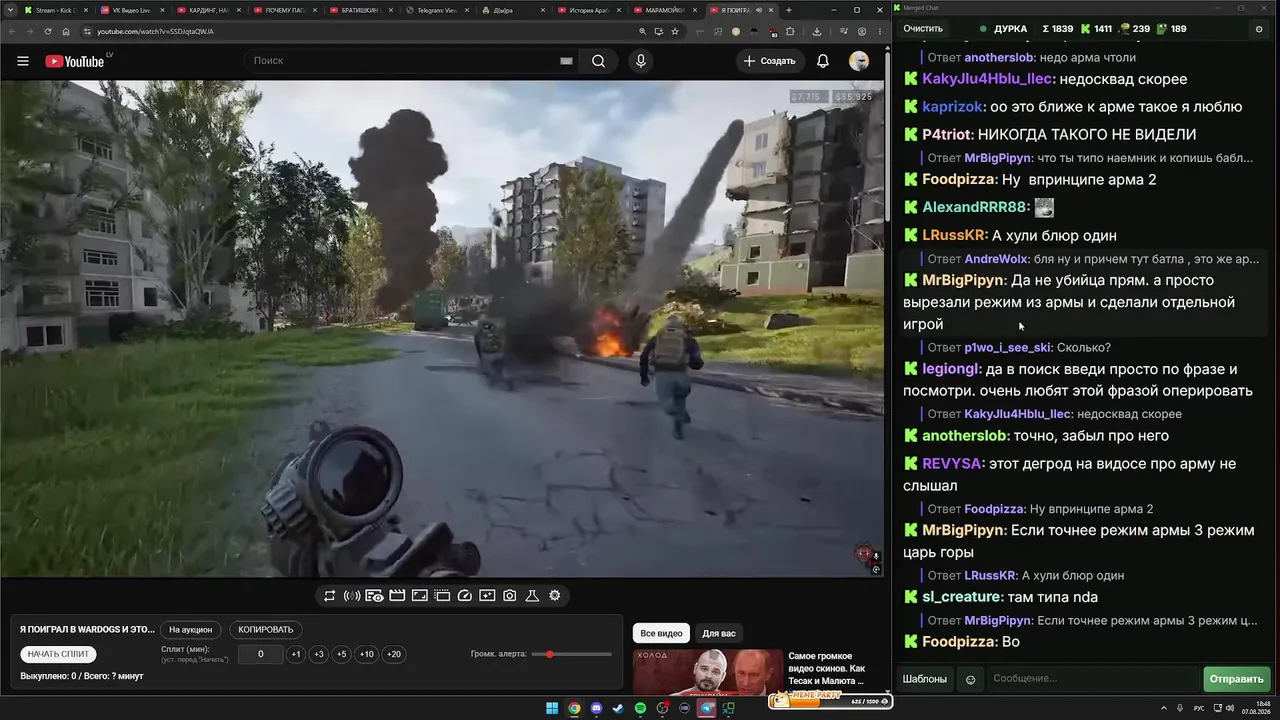The height and width of the screenshot is (720, 1280).
Task: Click the browser address bar URL
Action: (155, 31)
